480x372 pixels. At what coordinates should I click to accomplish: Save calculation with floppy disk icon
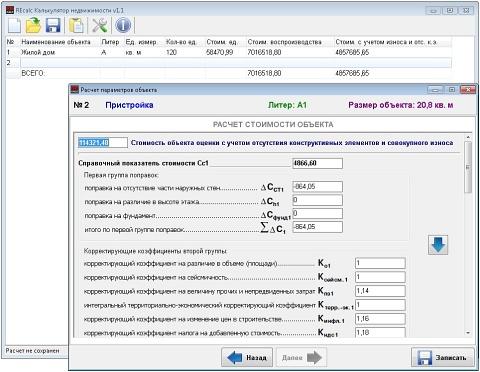(x=53, y=26)
